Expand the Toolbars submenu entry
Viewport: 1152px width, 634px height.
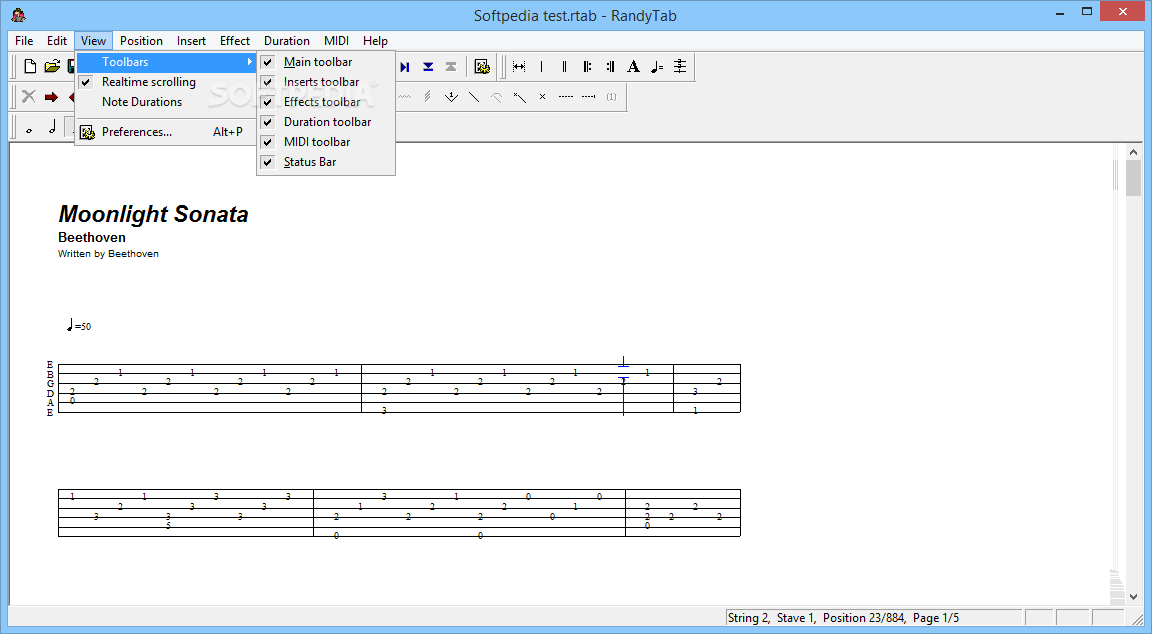coord(166,62)
